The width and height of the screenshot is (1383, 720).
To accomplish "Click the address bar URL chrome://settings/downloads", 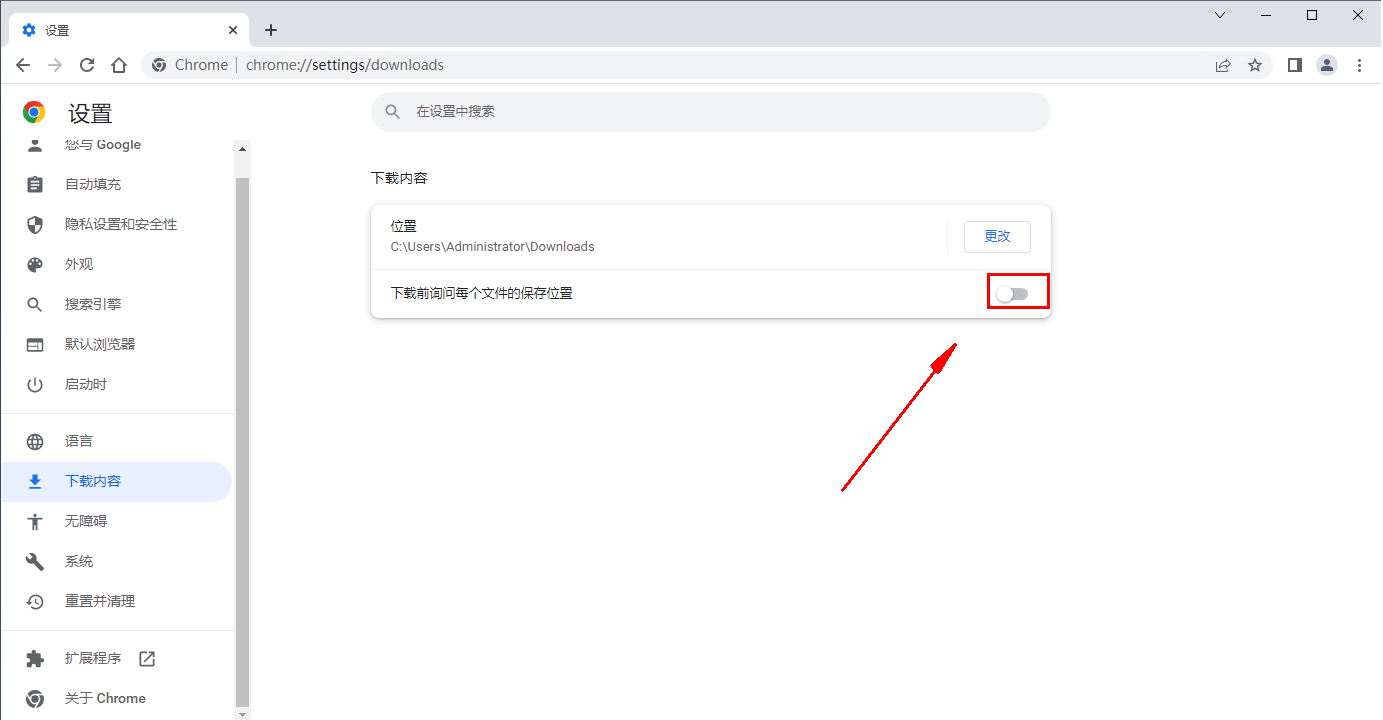I will 345,65.
